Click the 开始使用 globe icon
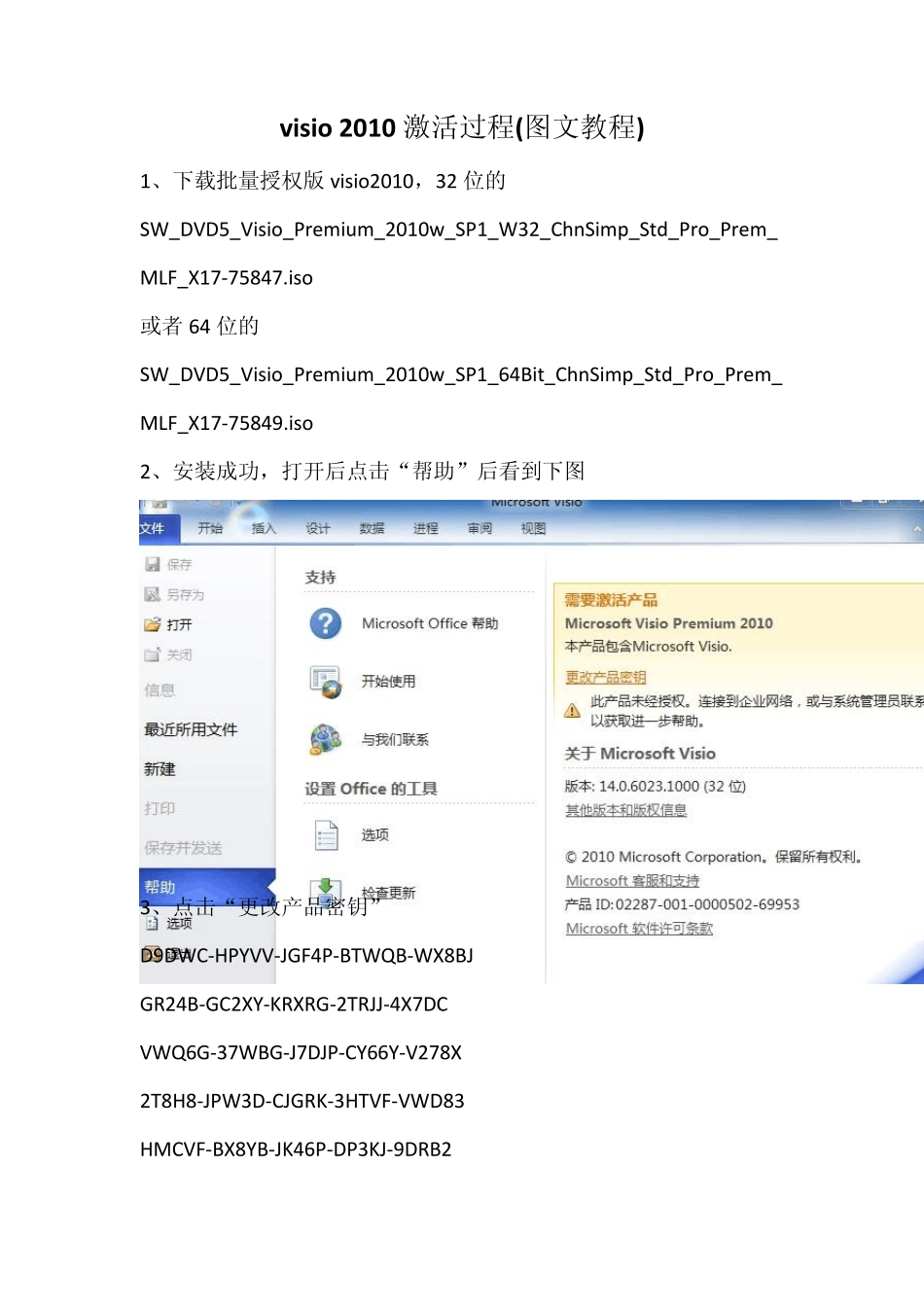Screen dimensions: 924x1307 pos(326,682)
